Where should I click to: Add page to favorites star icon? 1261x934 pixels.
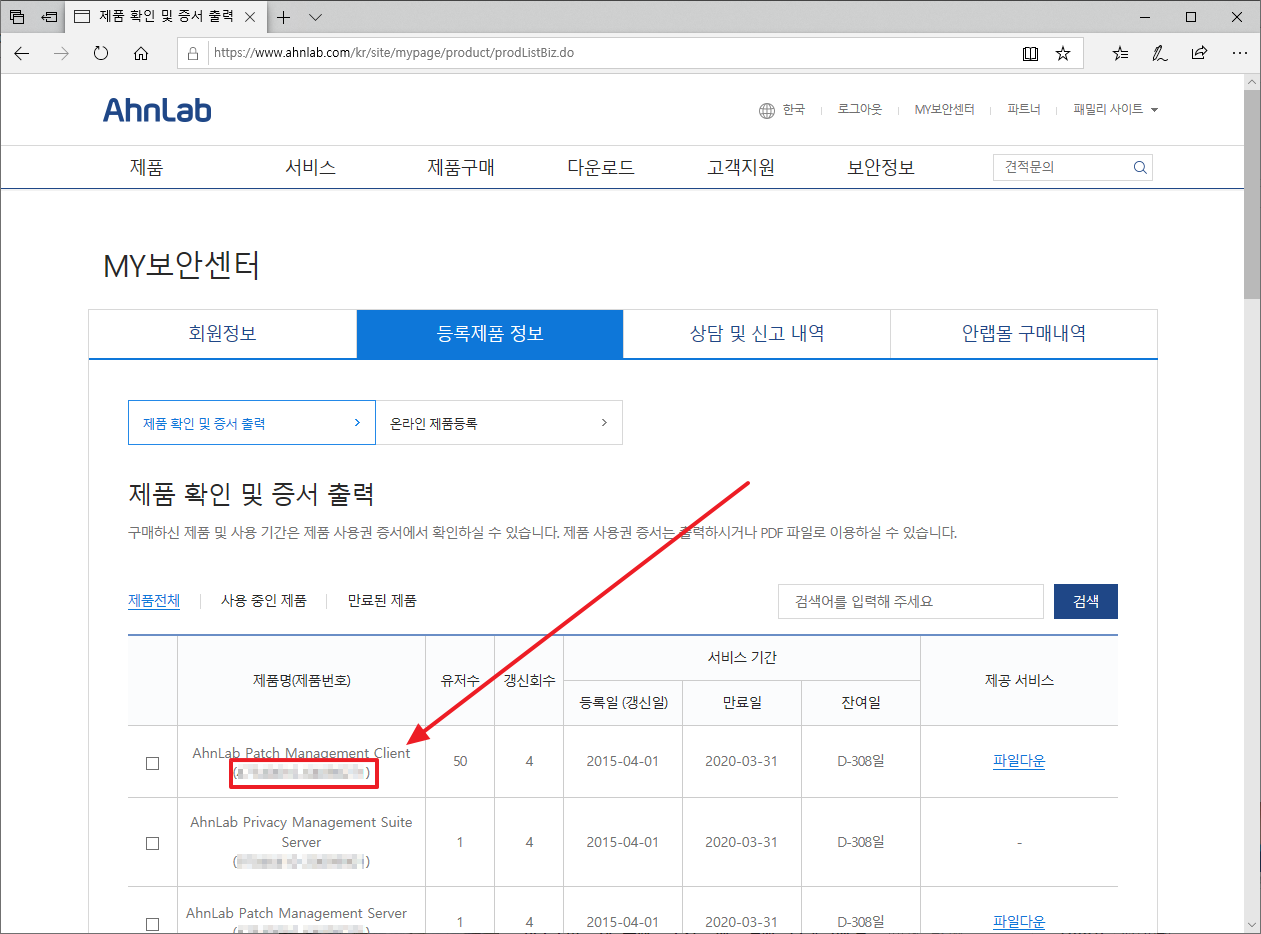pyautogui.click(x=1063, y=53)
